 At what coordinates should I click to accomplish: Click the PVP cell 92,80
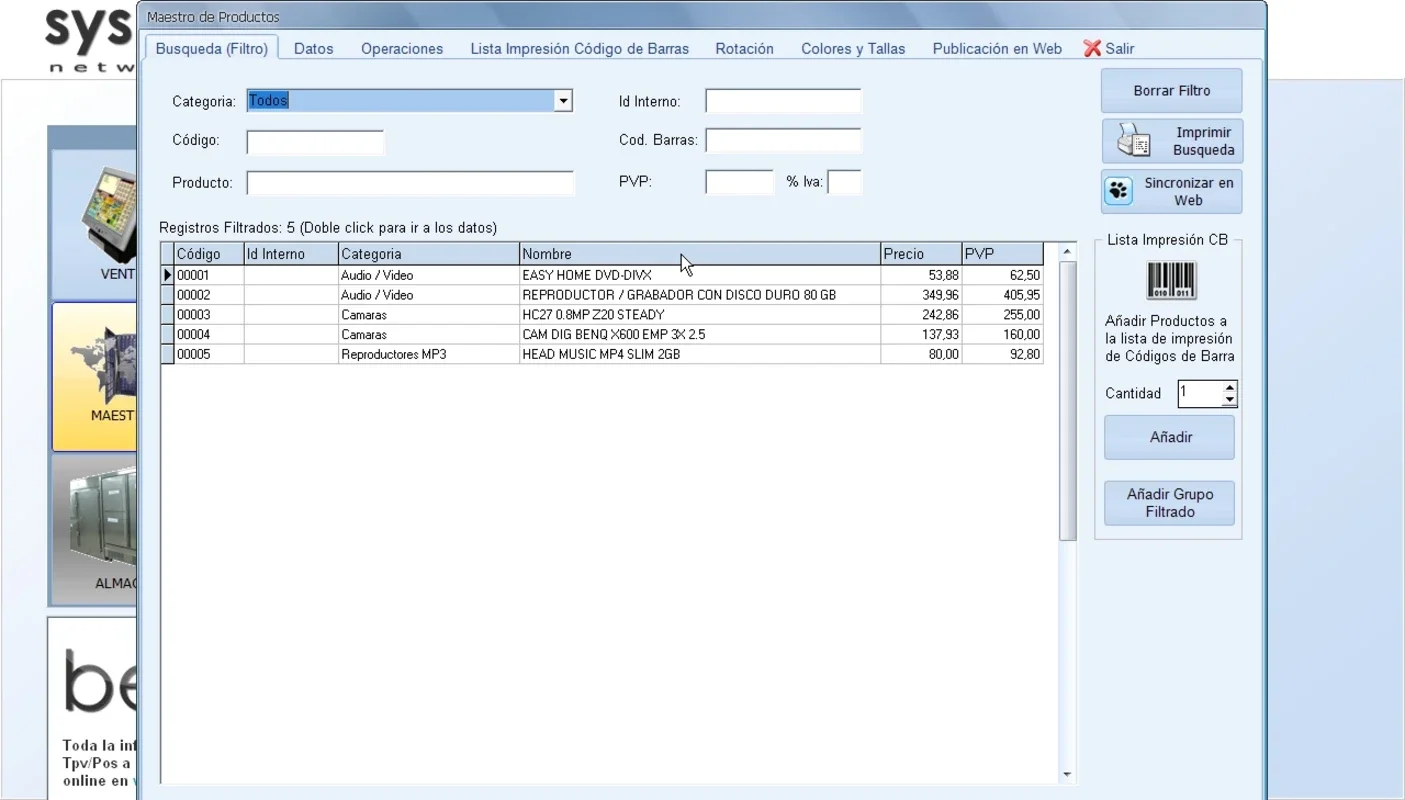[1002, 354]
